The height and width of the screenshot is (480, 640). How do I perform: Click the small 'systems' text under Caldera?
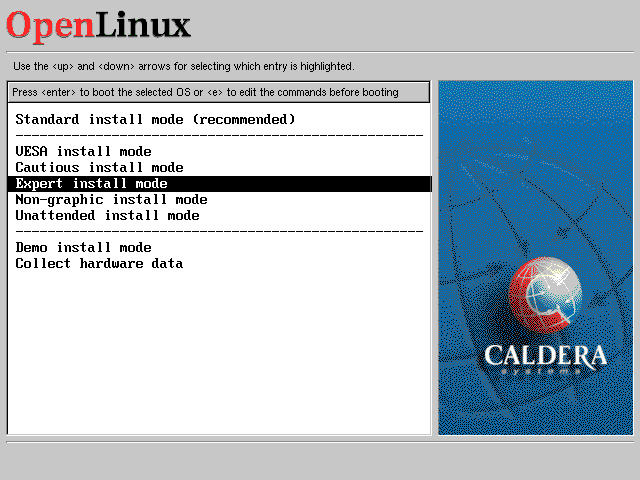click(x=547, y=372)
